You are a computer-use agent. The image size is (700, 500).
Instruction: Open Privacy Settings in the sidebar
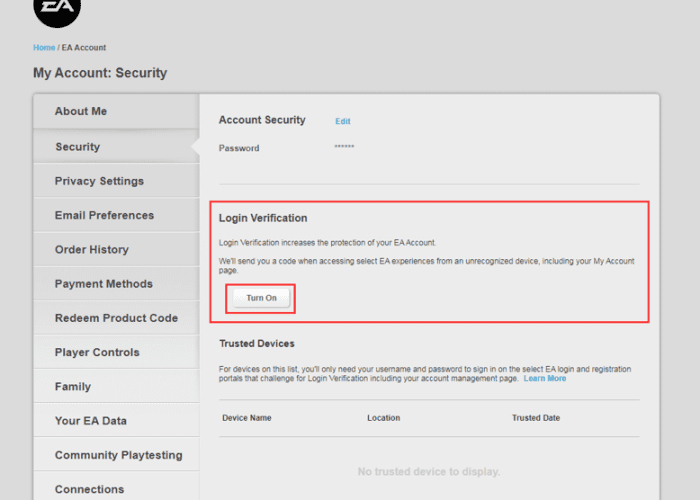coord(99,181)
